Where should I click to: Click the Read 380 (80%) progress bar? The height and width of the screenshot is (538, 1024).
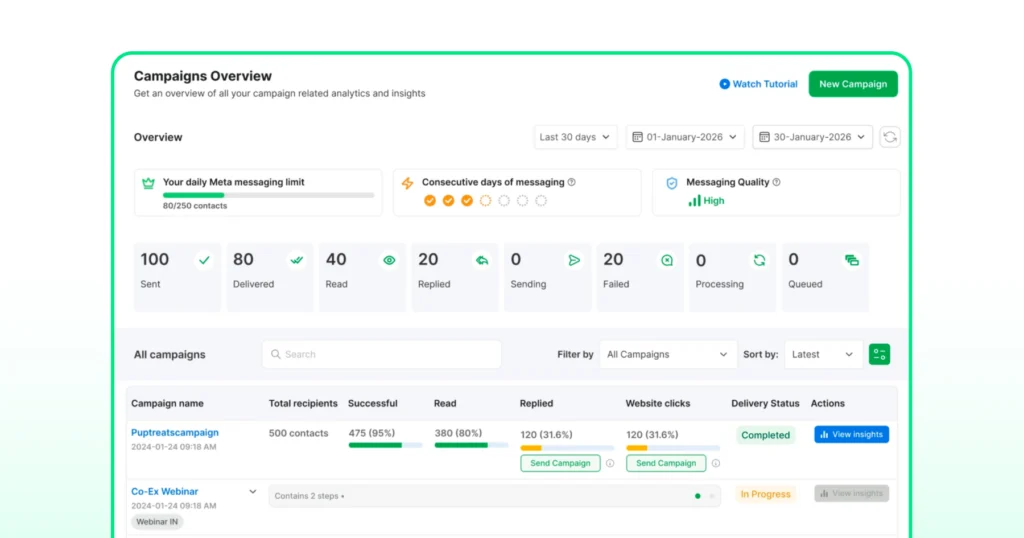(x=471, y=445)
